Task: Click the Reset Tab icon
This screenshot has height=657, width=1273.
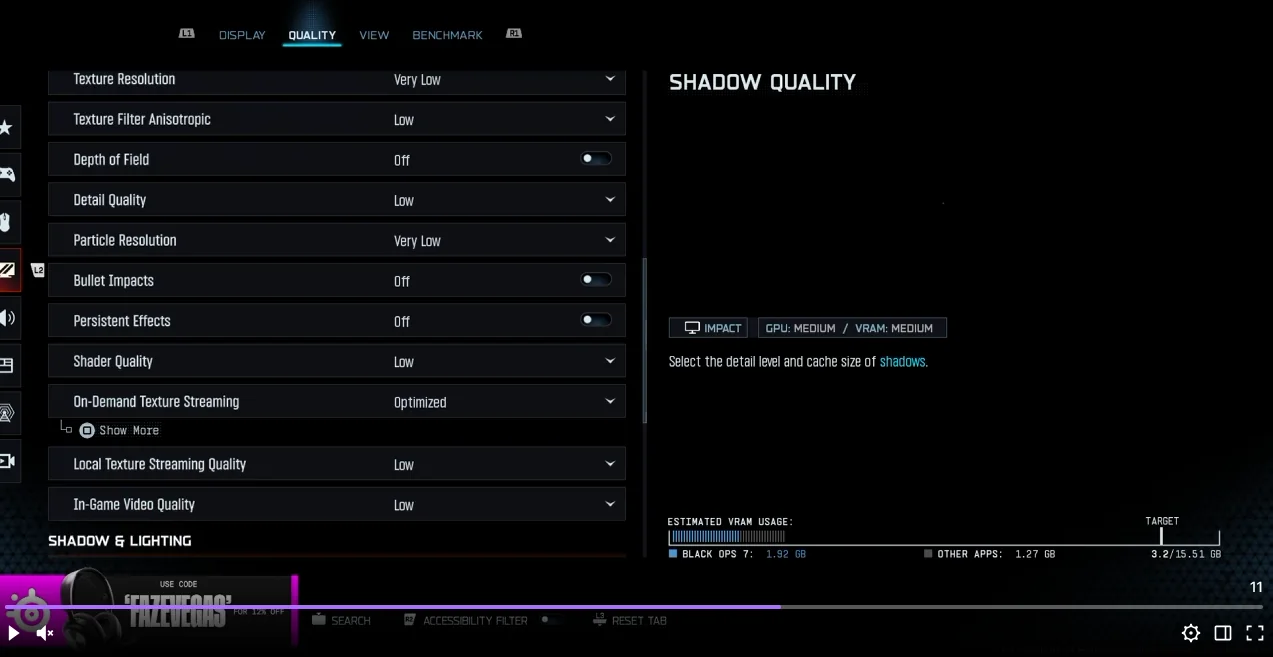Action: [x=599, y=620]
